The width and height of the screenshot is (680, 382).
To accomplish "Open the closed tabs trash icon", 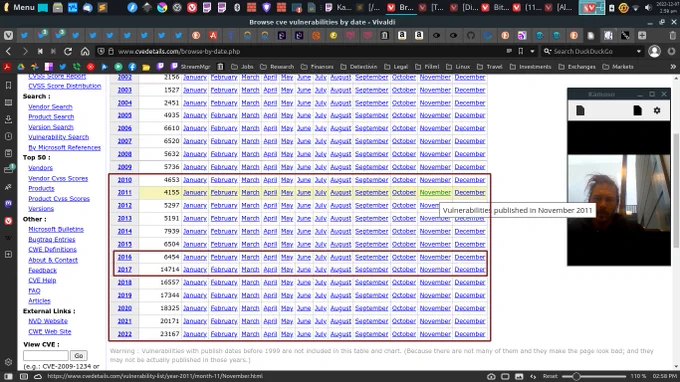I will (x=672, y=36).
